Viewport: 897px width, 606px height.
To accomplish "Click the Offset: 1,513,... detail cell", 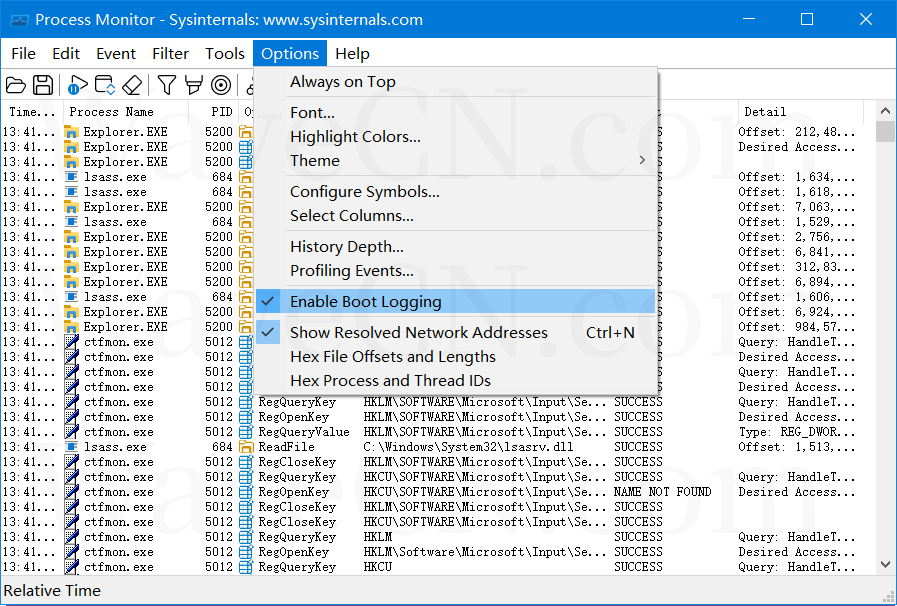I will (796, 447).
